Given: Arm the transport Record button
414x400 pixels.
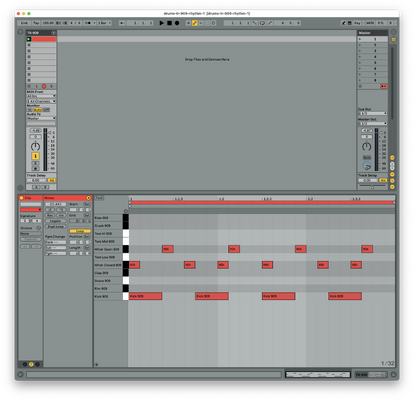Looking at the screenshot, I should click(177, 23).
